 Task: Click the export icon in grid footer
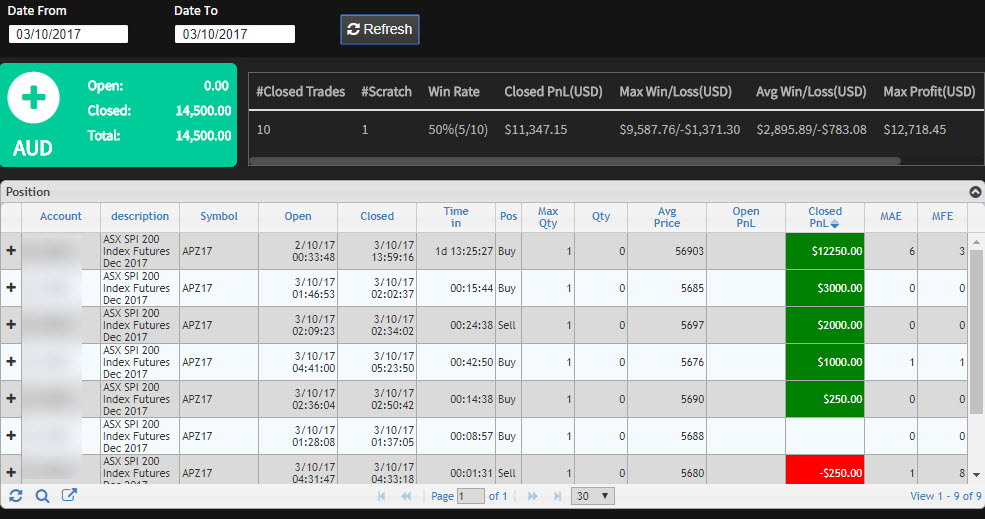(x=69, y=495)
